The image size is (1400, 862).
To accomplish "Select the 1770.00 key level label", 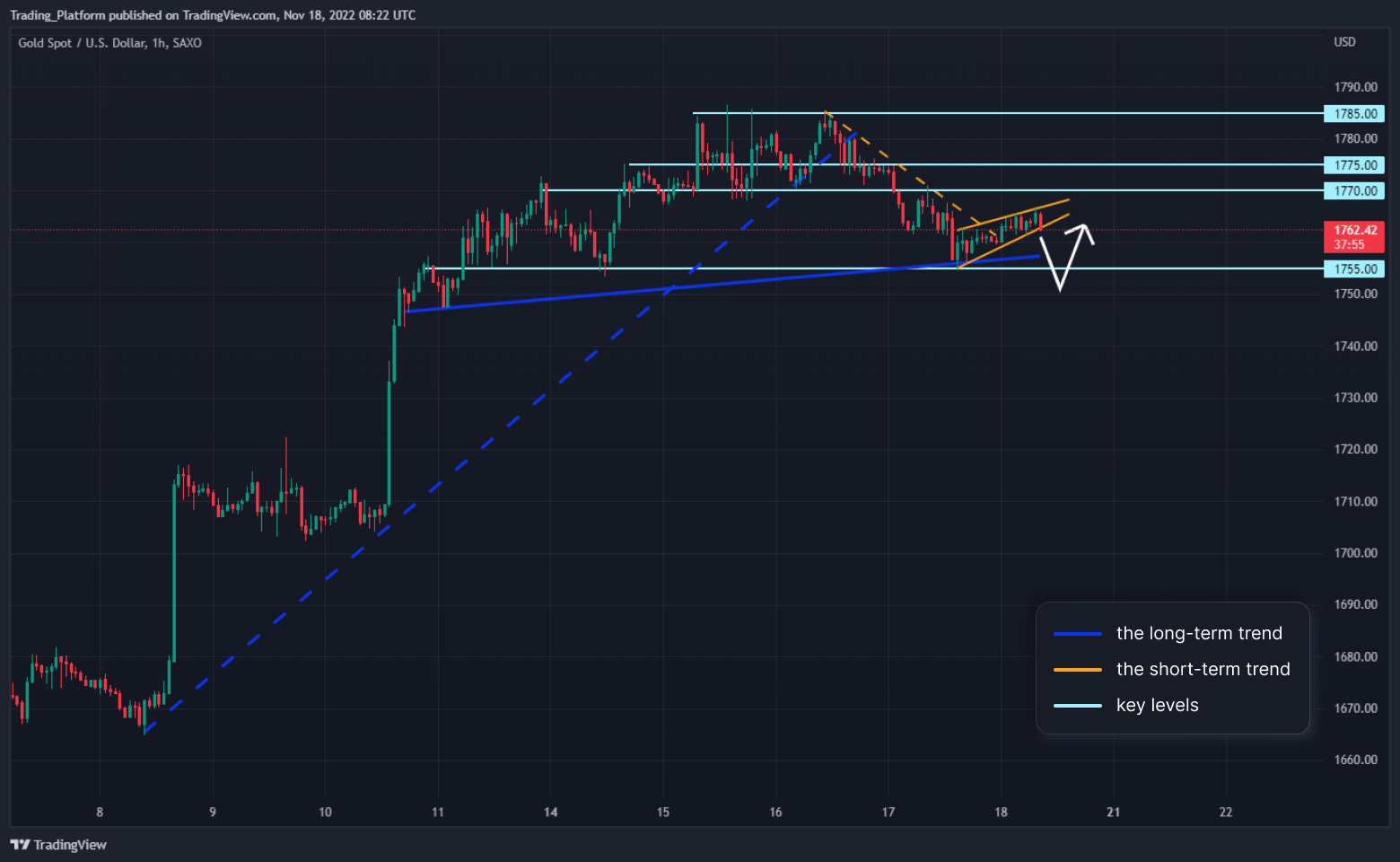I will 1354,191.
